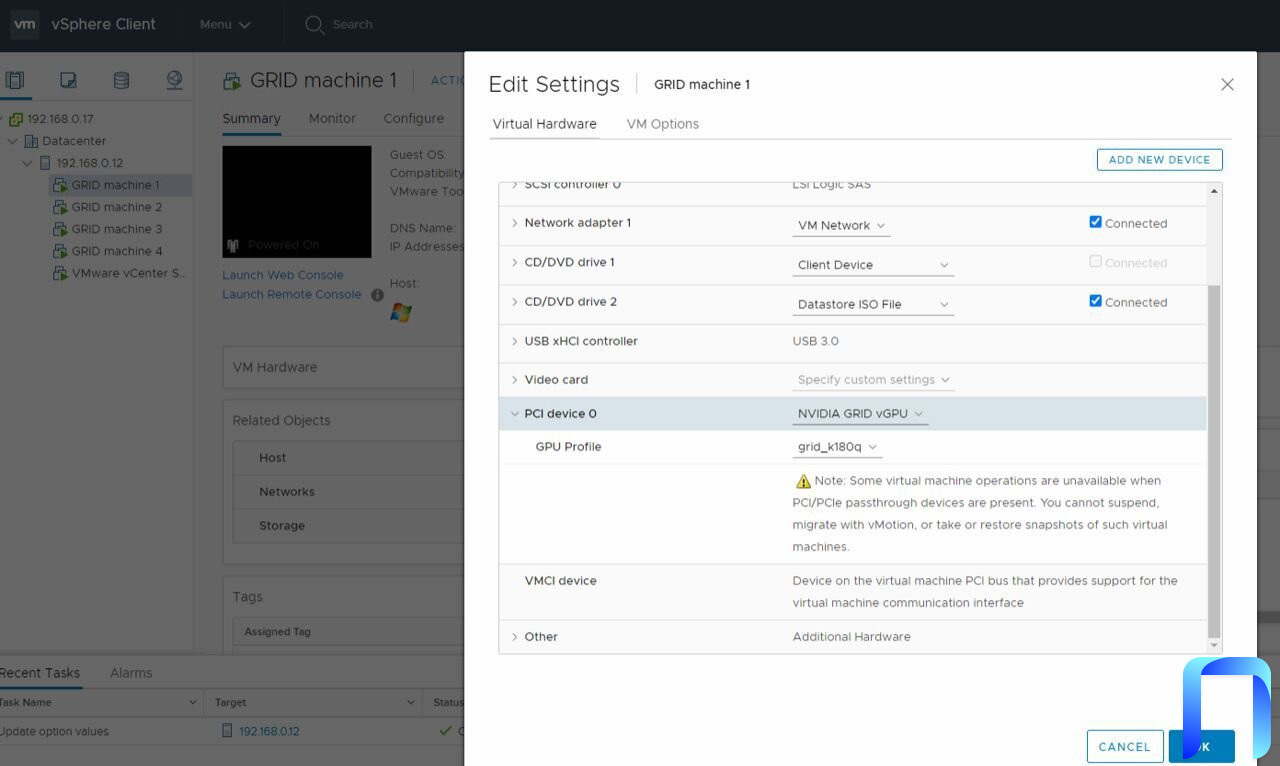This screenshot has height=766, width=1280.
Task: Select Datacenter in inventory tree
Action: click(x=74, y=141)
